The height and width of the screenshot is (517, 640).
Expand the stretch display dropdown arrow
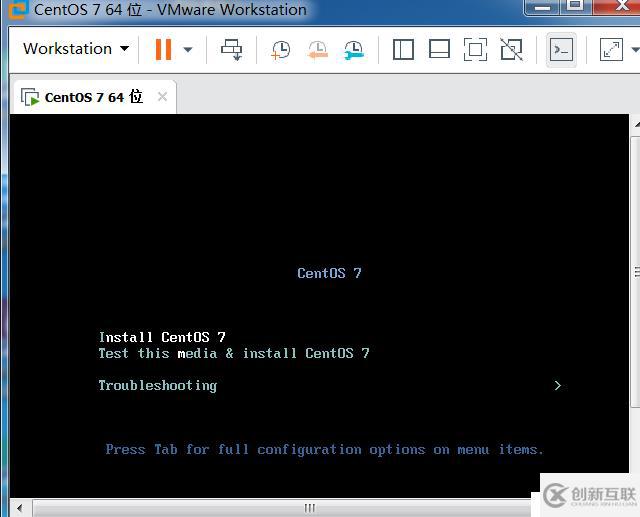(635, 50)
